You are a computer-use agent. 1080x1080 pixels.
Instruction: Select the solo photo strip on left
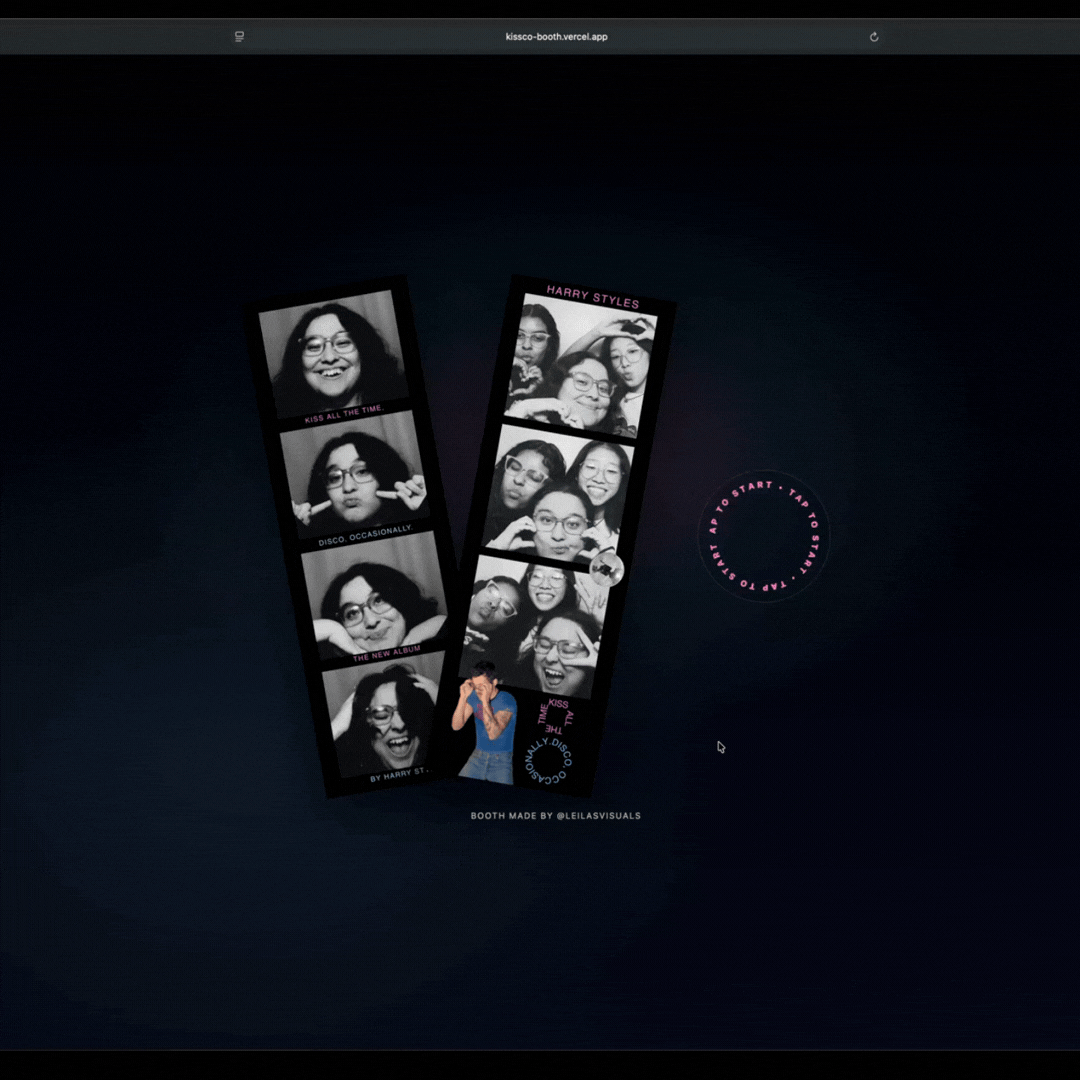click(x=353, y=536)
